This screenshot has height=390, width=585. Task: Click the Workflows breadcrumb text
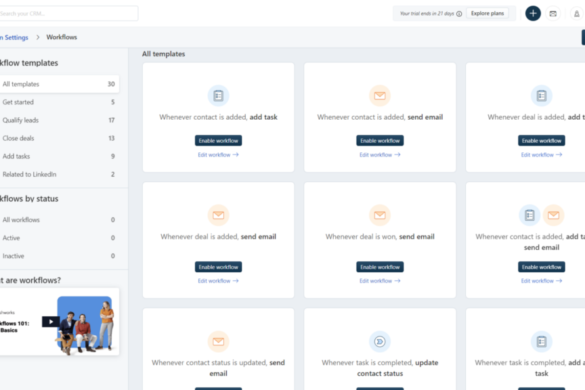click(62, 37)
